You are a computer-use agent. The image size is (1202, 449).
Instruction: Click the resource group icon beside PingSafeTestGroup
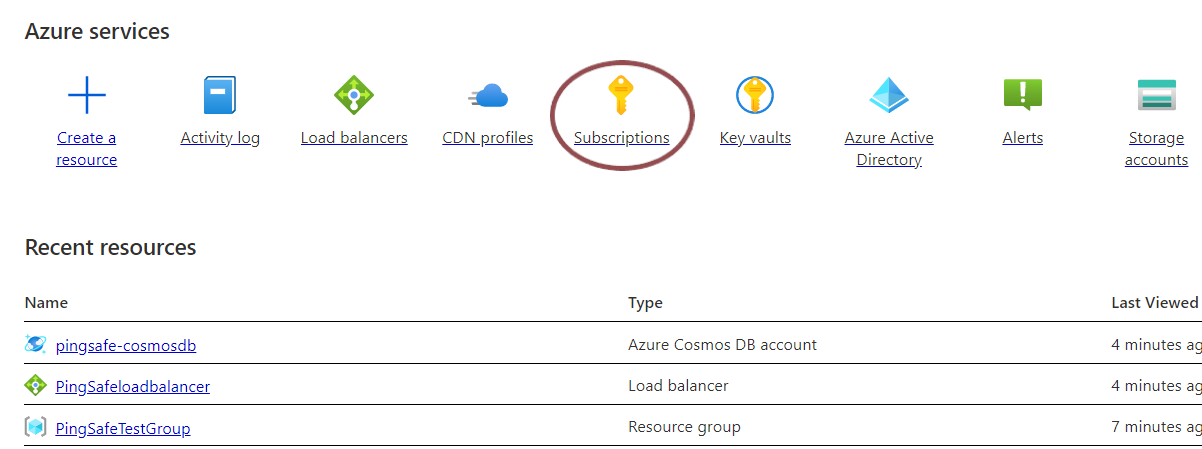click(x=36, y=428)
